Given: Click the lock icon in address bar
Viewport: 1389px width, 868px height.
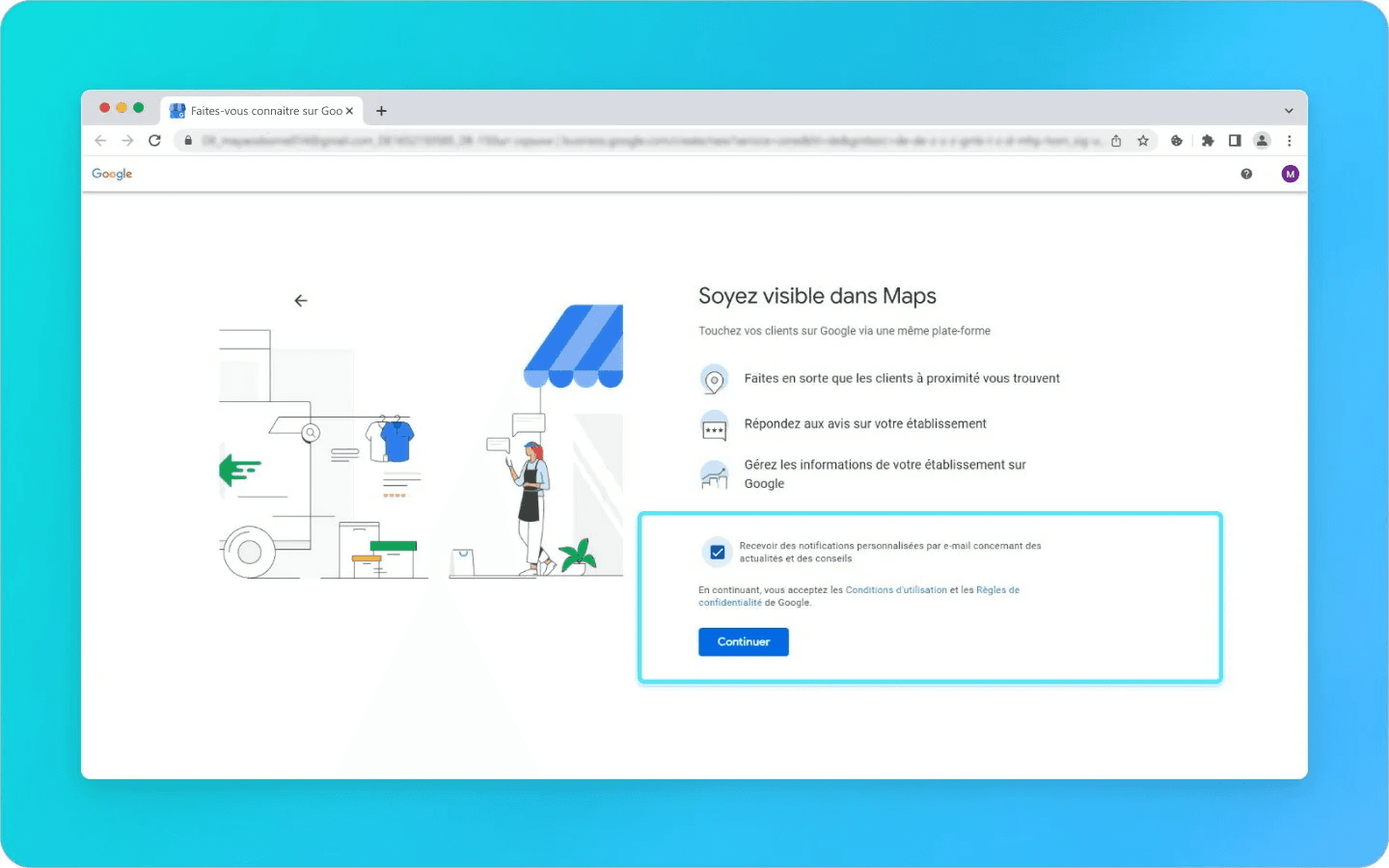Looking at the screenshot, I should (x=188, y=141).
